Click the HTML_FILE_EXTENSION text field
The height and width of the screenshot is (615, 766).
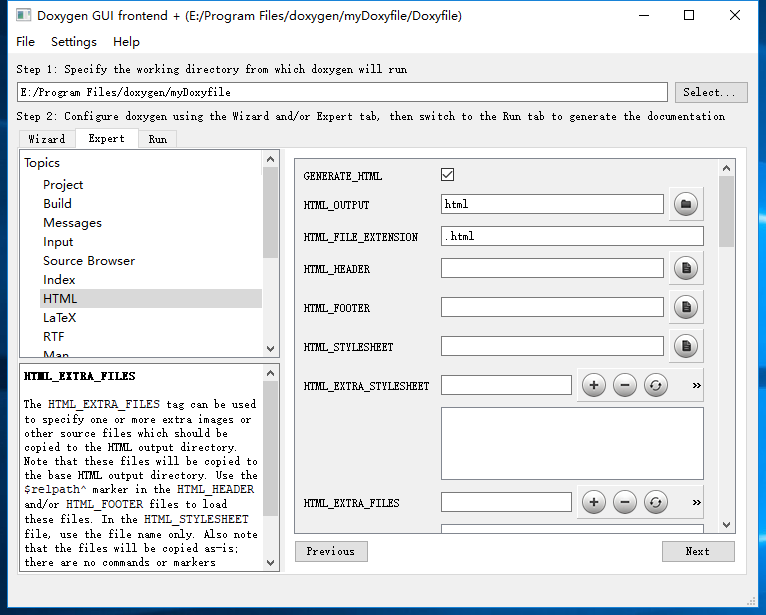click(572, 236)
